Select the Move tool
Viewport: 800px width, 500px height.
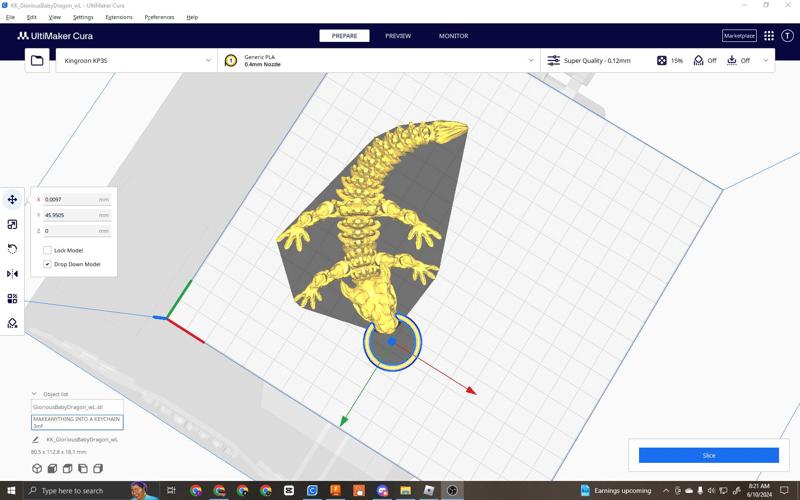[12, 199]
